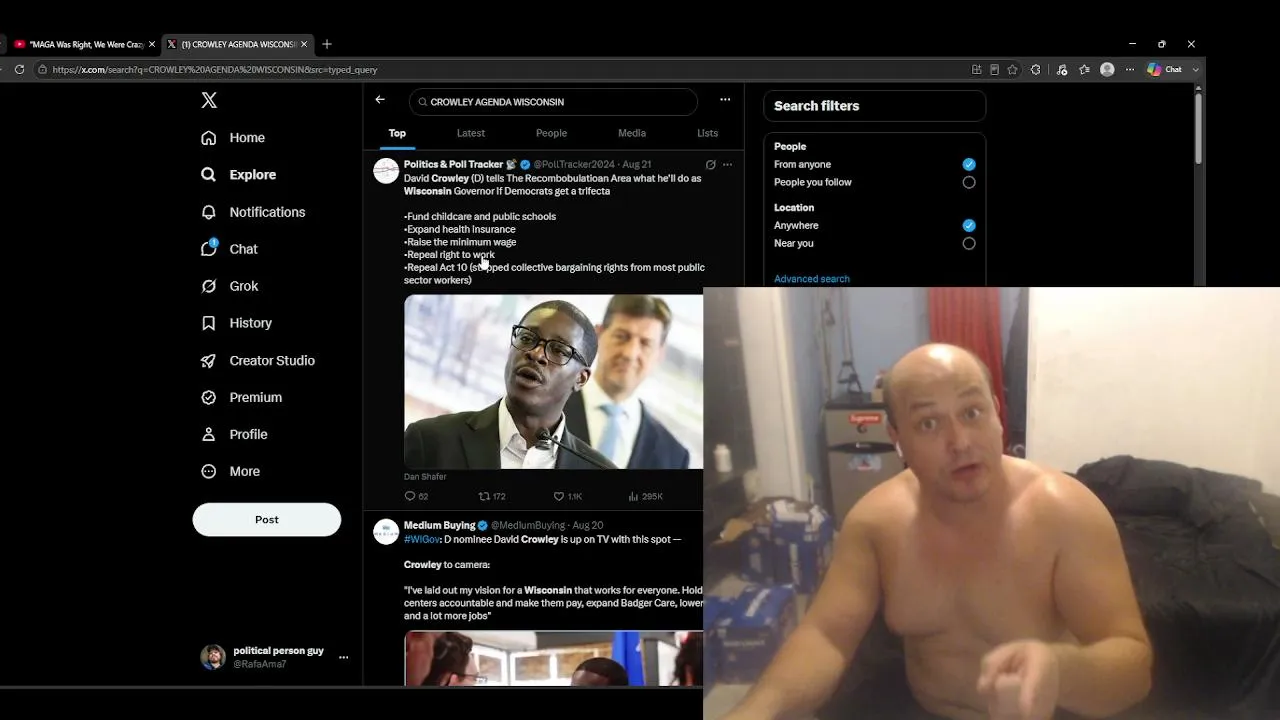This screenshot has width=1280, height=720.
Task: Click the Grok explain icon on Poll Tracker post
Action: 711,165
